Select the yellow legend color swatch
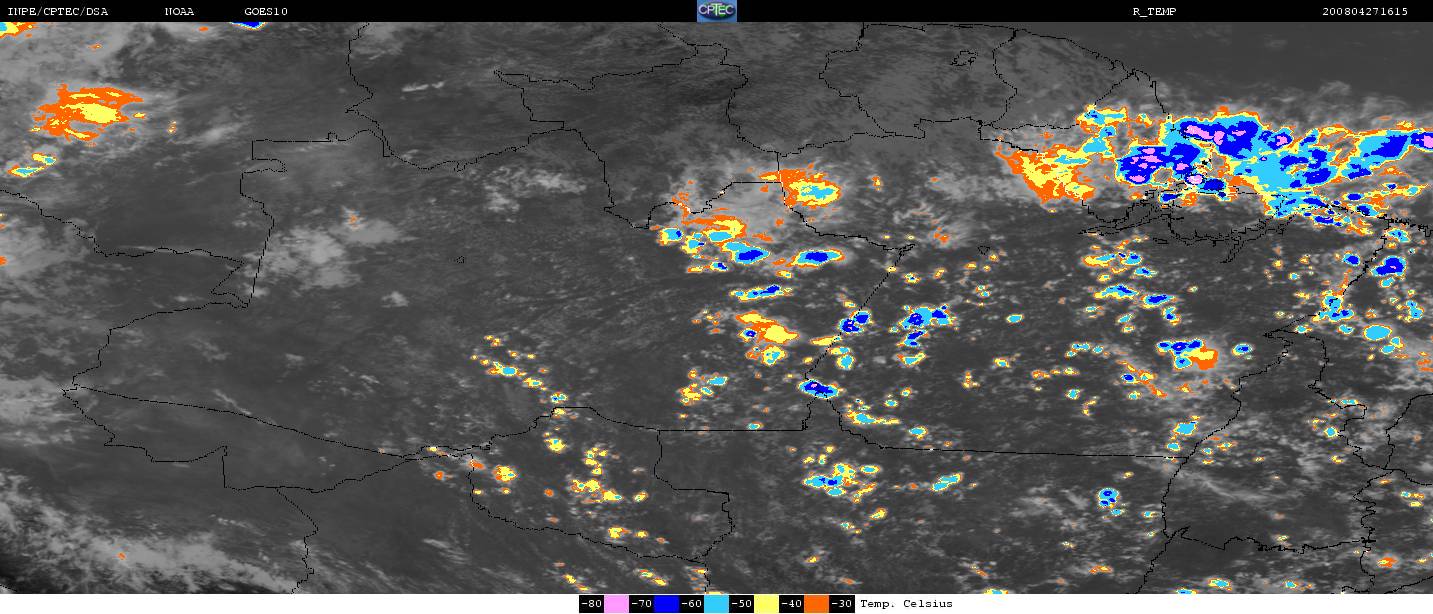The height and width of the screenshot is (614, 1433). coord(766,604)
